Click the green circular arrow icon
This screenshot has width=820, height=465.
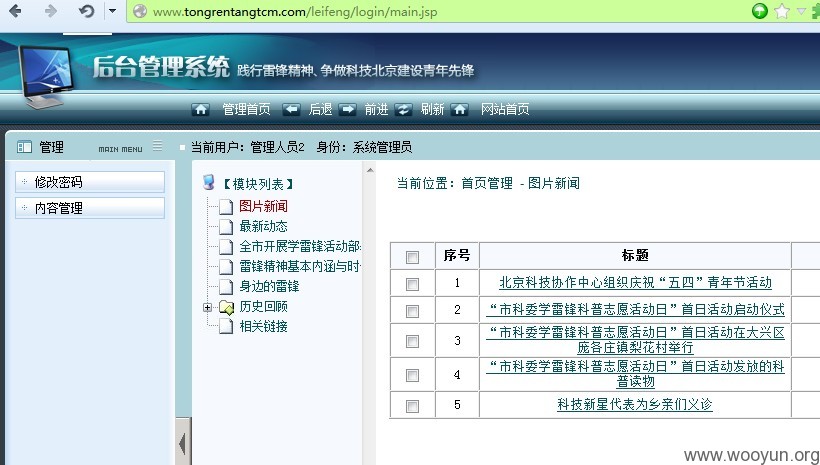(759, 11)
